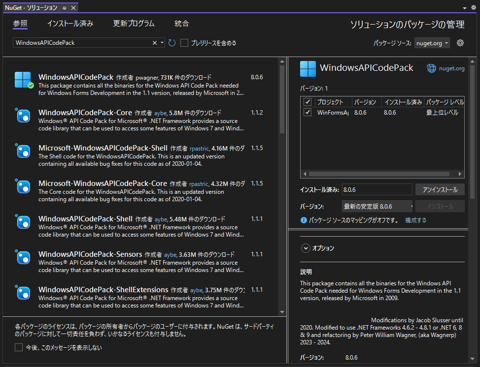480x367 pixels.
Task: Click the project table scroll right arrow
Action: point(460,174)
